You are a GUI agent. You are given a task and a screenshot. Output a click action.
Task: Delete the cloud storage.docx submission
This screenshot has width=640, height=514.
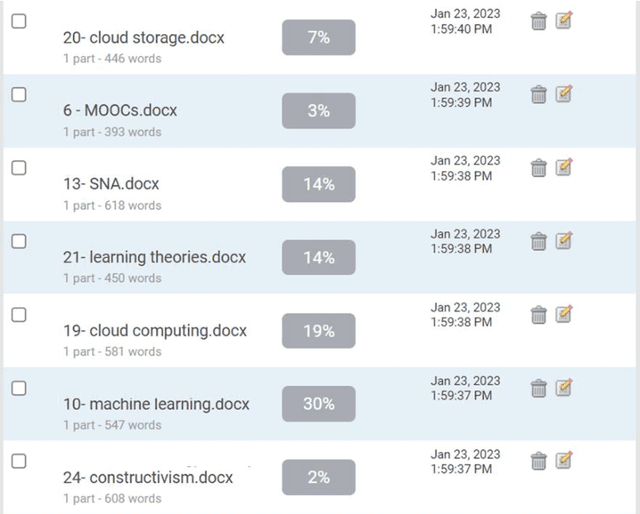coord(538,21)
